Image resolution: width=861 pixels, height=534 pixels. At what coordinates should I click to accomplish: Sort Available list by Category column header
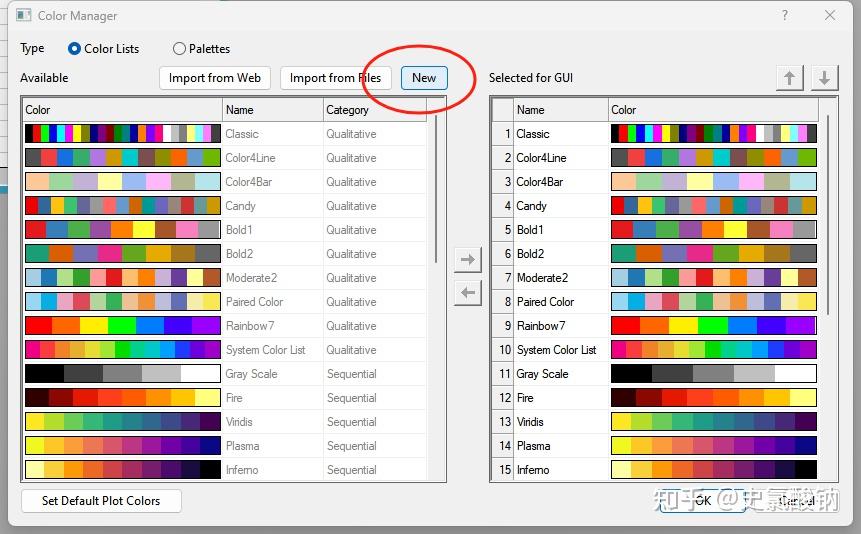point(374,109)
